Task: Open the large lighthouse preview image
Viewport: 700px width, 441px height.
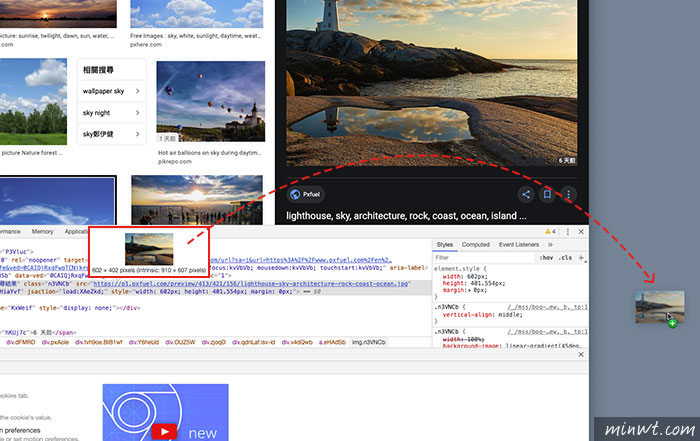Action: pos(431,83)
